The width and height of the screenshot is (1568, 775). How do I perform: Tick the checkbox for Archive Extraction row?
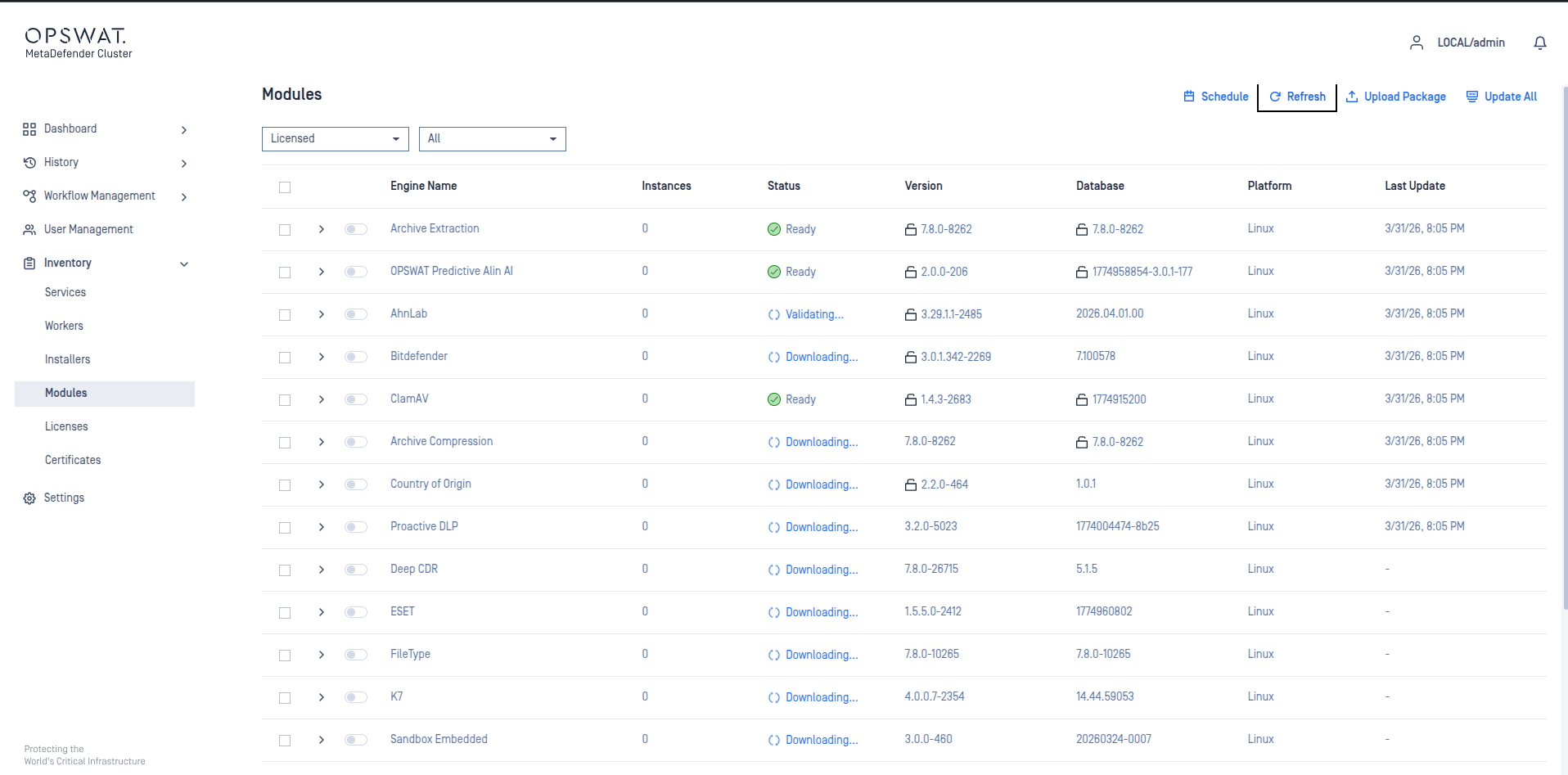pos(285,230)
